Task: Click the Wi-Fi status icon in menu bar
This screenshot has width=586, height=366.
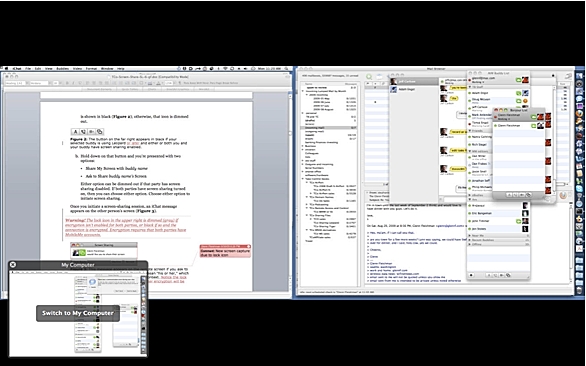Action: pyautogui.click(x=225, y=69)
